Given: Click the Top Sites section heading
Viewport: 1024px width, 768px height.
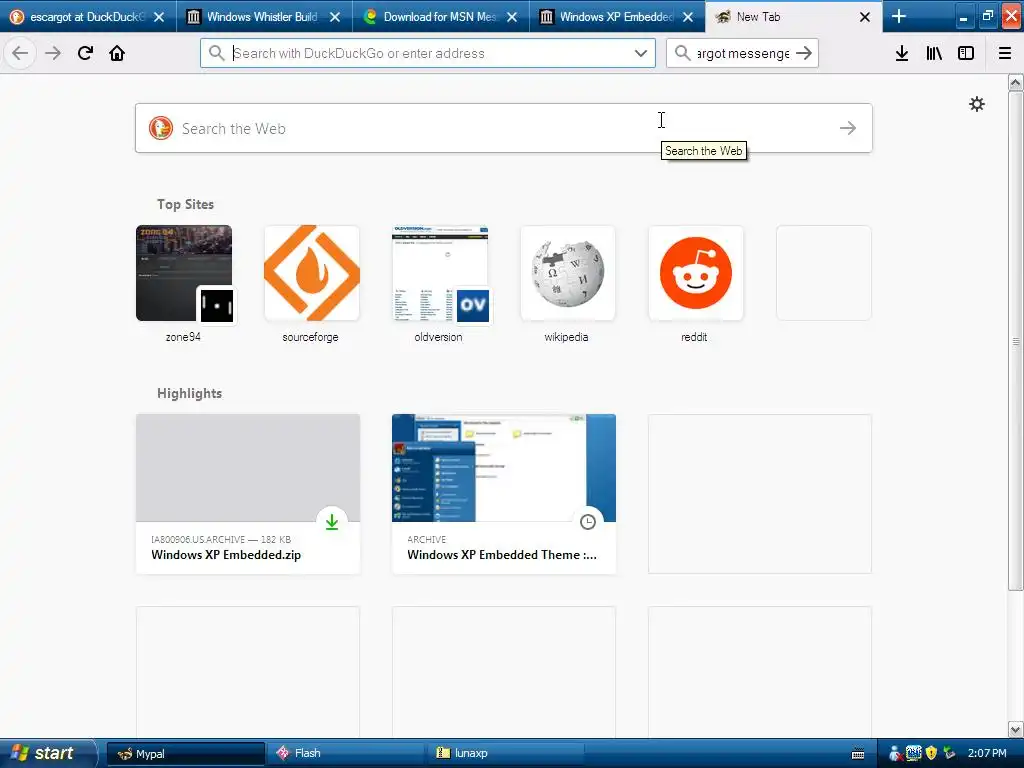Looking at the screenshot, I should [185, 204].
